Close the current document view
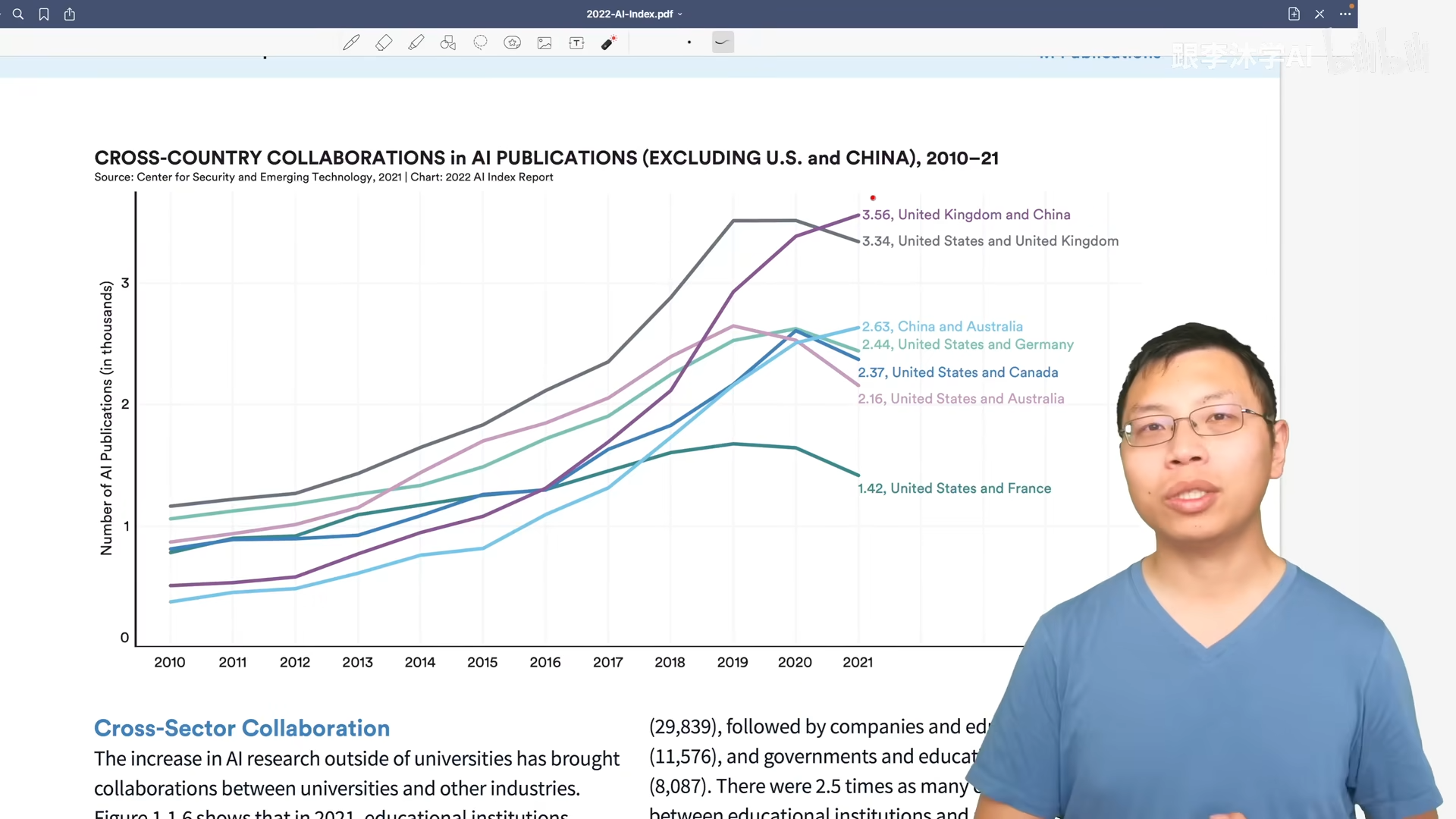 tap(1319, 14)
